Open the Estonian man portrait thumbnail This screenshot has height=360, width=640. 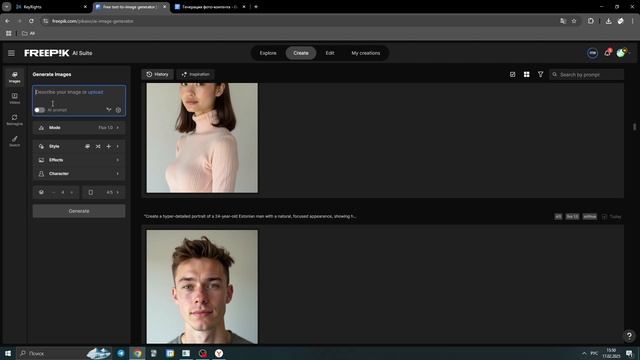coord(202,287)
